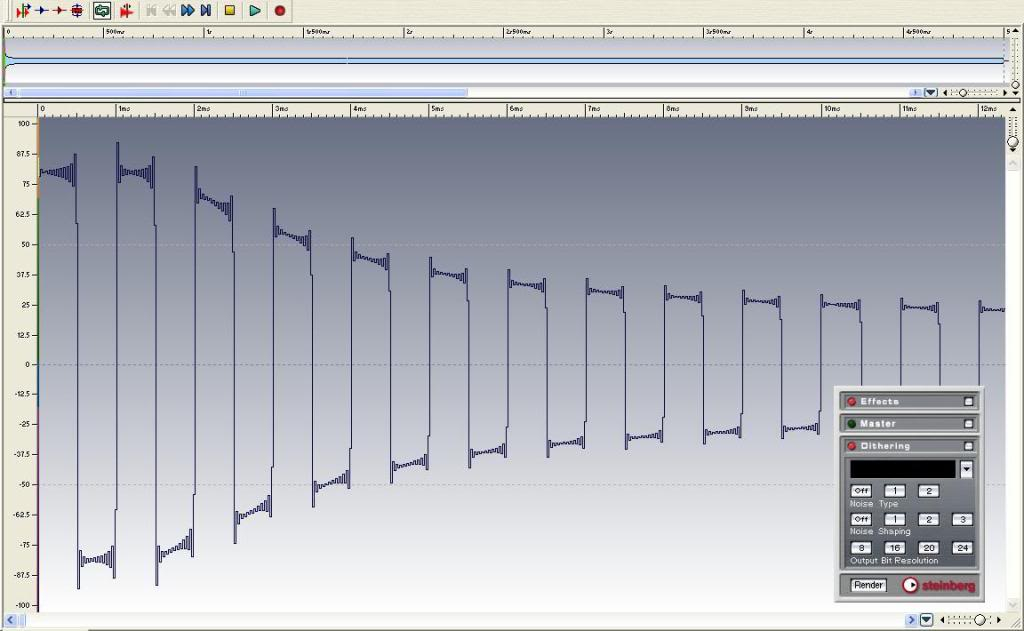Viewport: 1024px width, 631px height.
Task: Click the steinberg logo in master panel
Action: point(938,586)
